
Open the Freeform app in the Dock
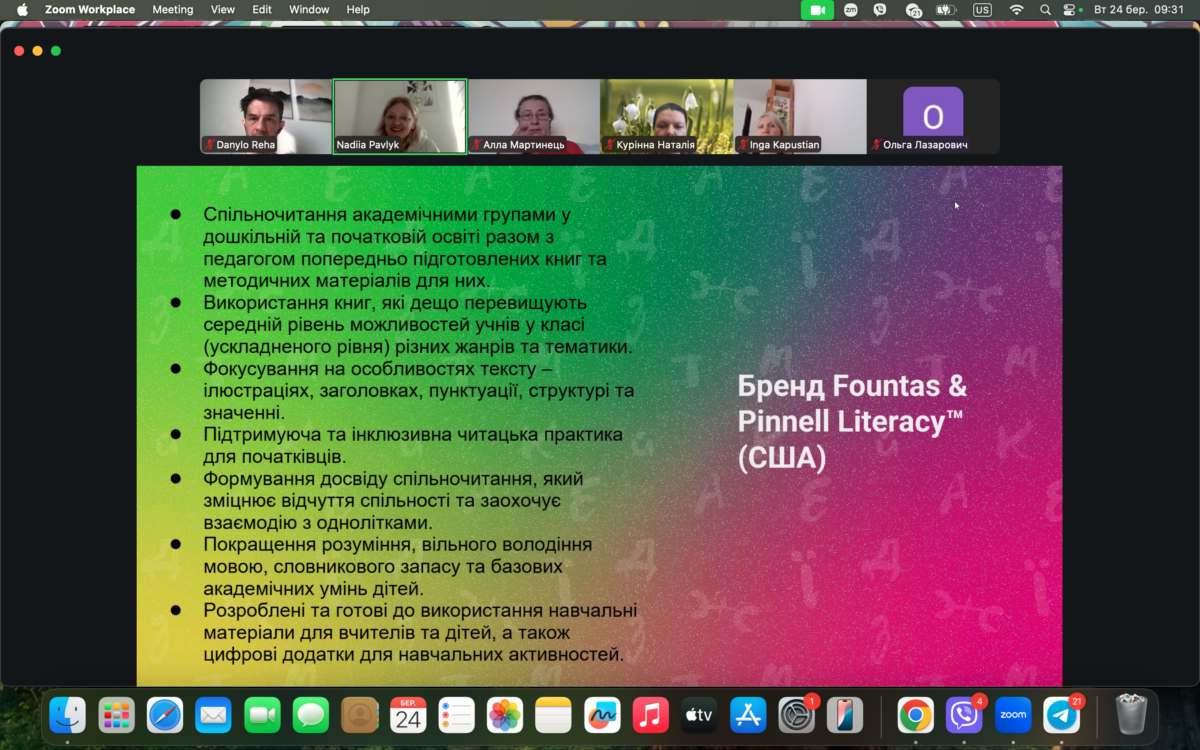pos(602,715)
